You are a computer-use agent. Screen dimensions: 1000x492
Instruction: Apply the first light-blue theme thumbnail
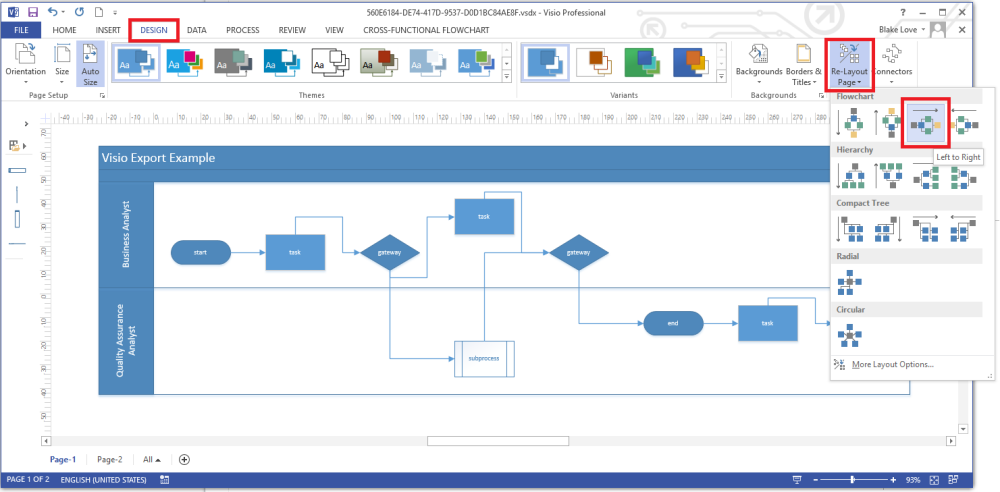[x=136, y=62]
